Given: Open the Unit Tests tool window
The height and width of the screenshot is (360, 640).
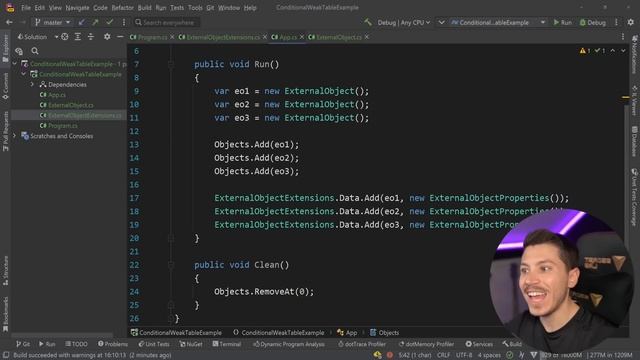Looking at the screenshot, I should 154,344.
